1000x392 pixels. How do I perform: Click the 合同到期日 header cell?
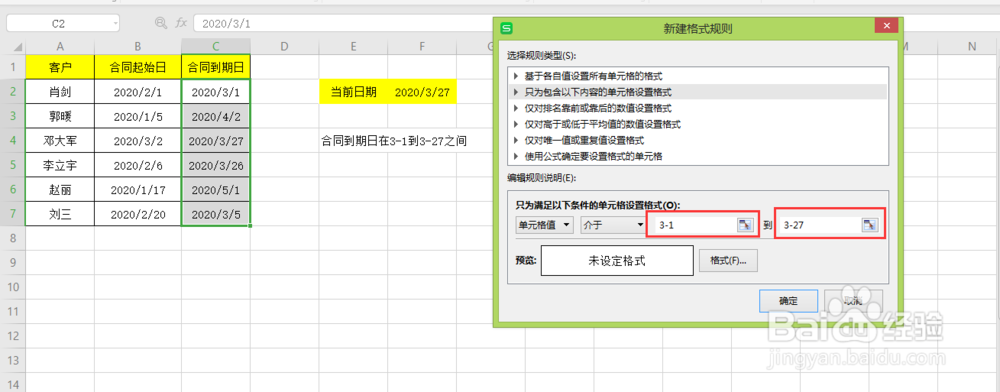[216, 67]
